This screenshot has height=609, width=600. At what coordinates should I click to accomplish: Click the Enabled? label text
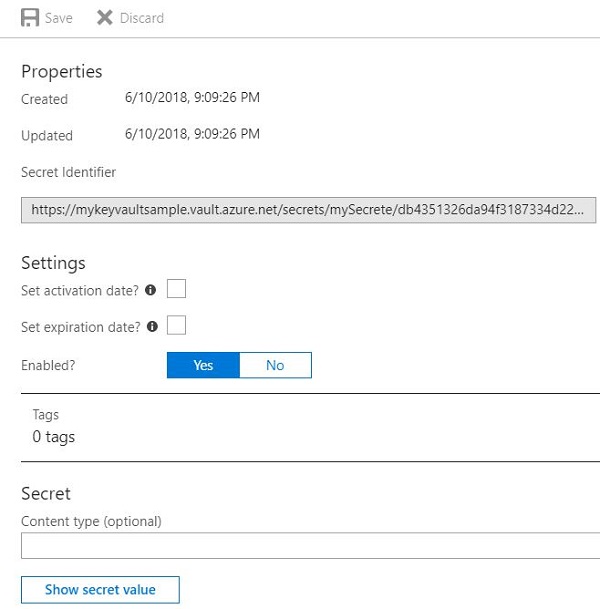click(x=48, y=365)
